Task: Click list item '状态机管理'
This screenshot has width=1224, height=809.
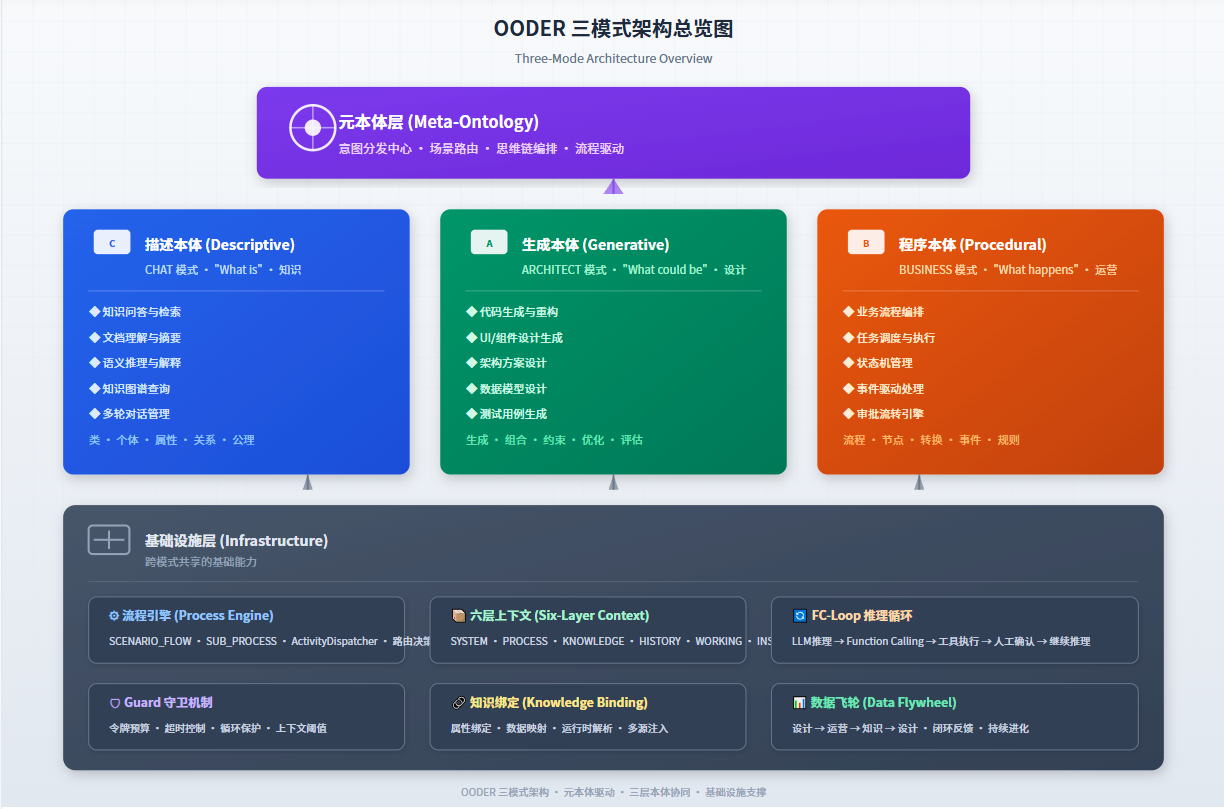Action: [x=877, y=363]
